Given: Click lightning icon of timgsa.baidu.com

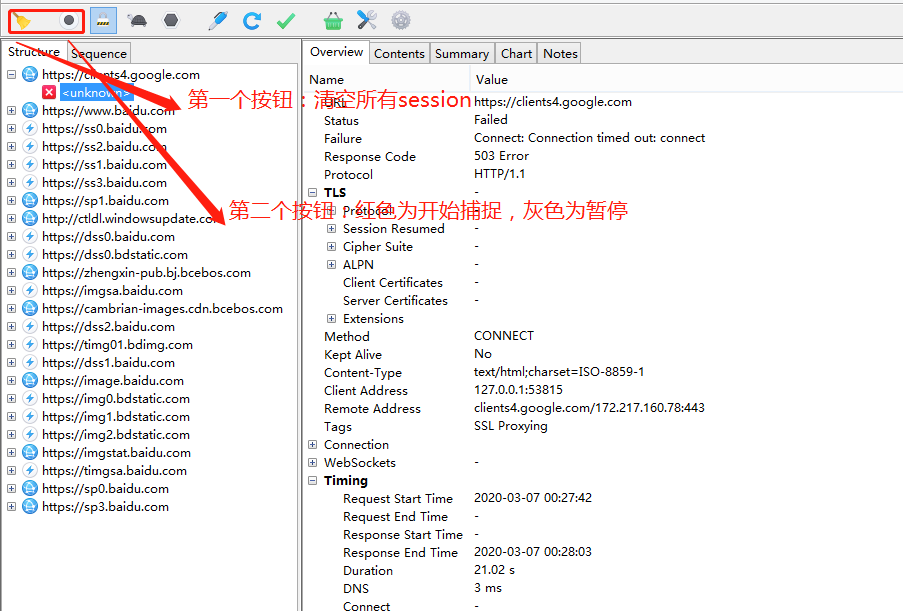Looking at the screenshot, I should (30, 470).
